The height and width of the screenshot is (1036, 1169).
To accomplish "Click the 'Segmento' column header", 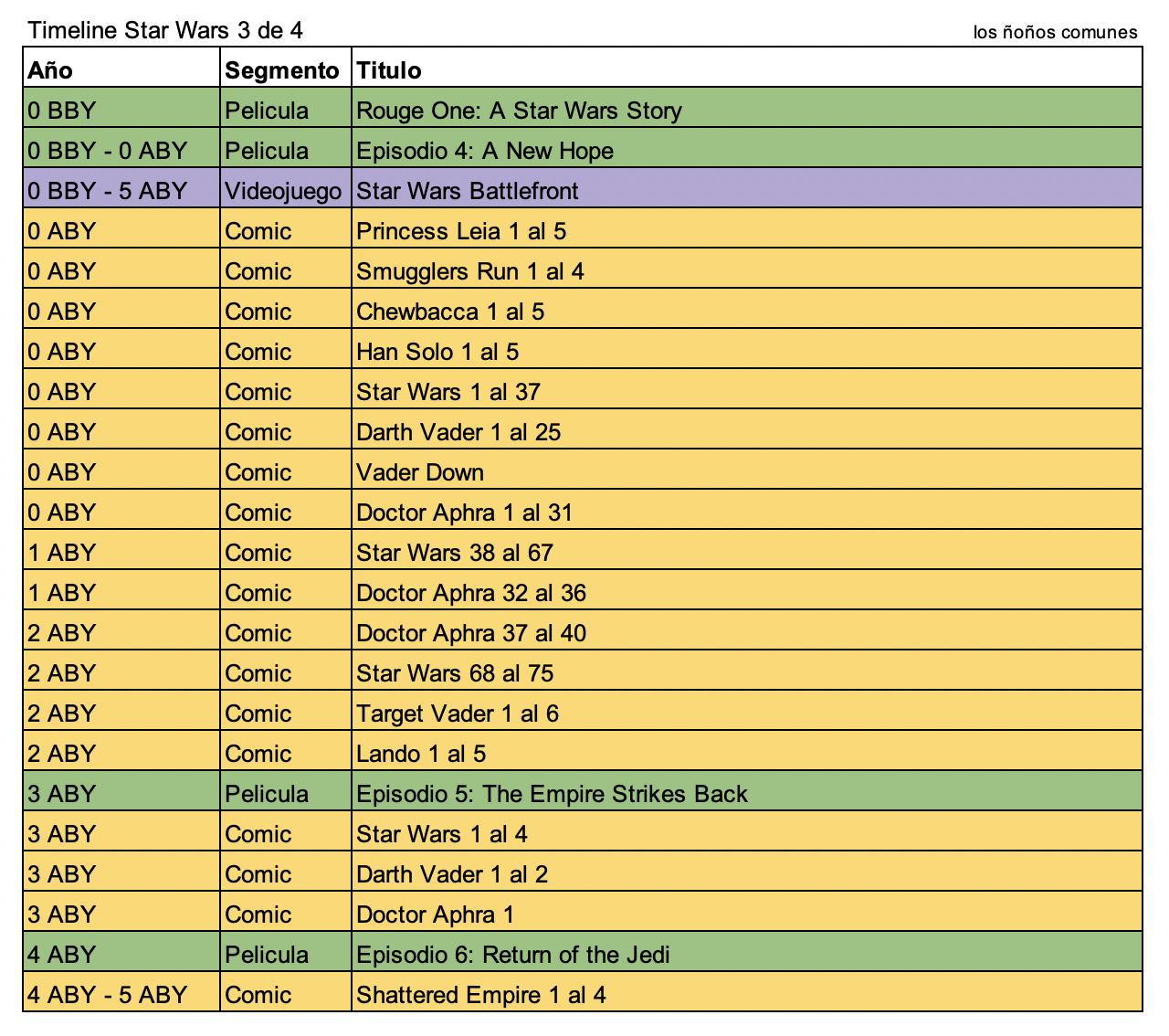I will 282,70.
